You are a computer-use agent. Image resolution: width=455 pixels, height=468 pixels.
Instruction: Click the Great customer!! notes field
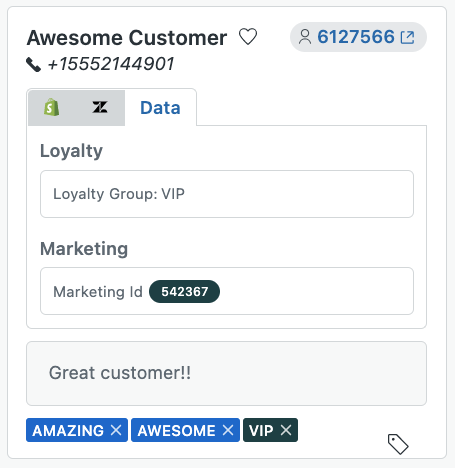[x=226, y=373]
